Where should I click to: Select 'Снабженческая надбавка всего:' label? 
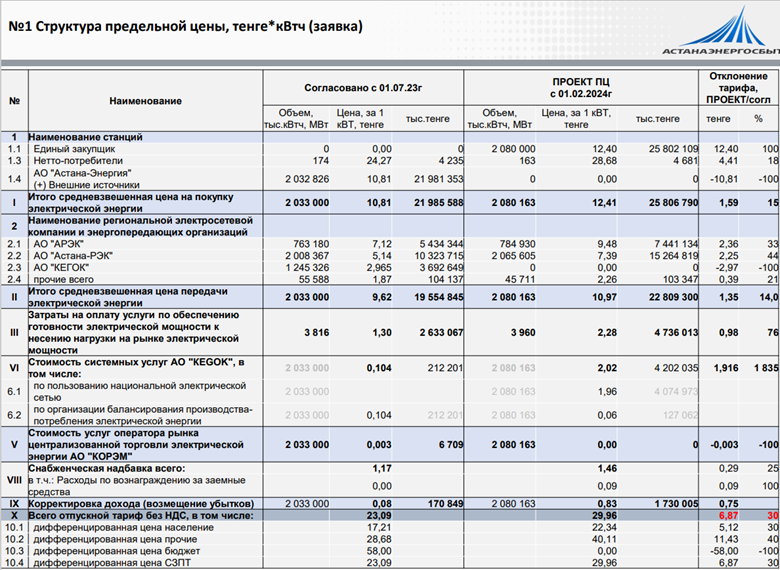tap(106, 468)
